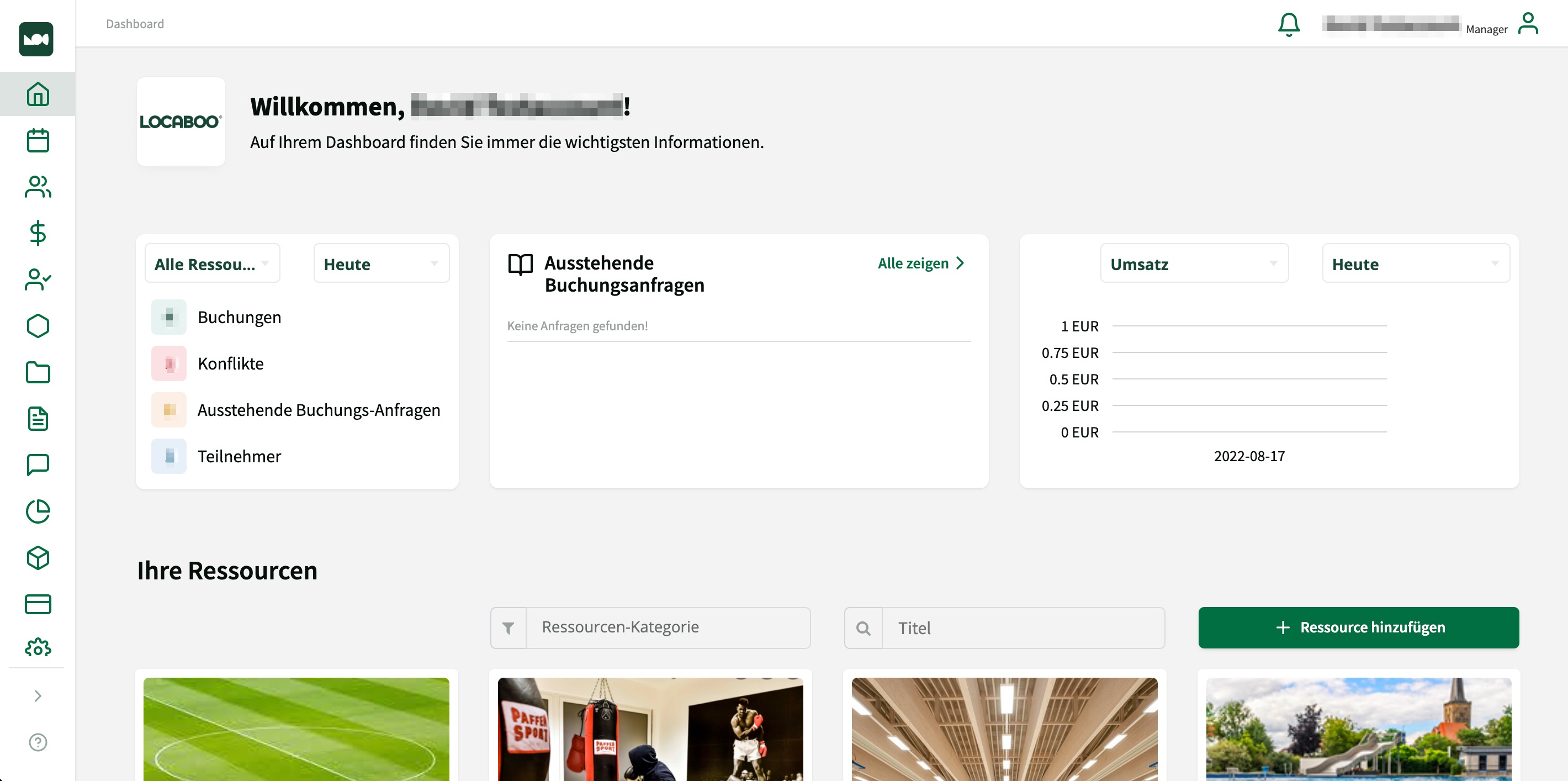Click the 2022-08-17 chart date label
1568x781 pixels.
click(x=1249, y=456)
